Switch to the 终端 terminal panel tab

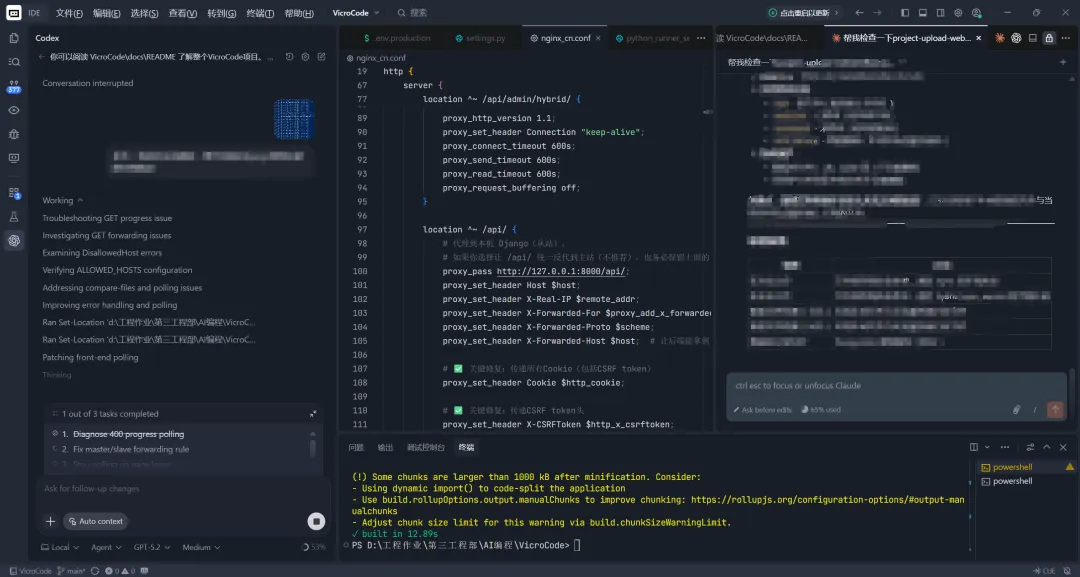pos(466,448)
